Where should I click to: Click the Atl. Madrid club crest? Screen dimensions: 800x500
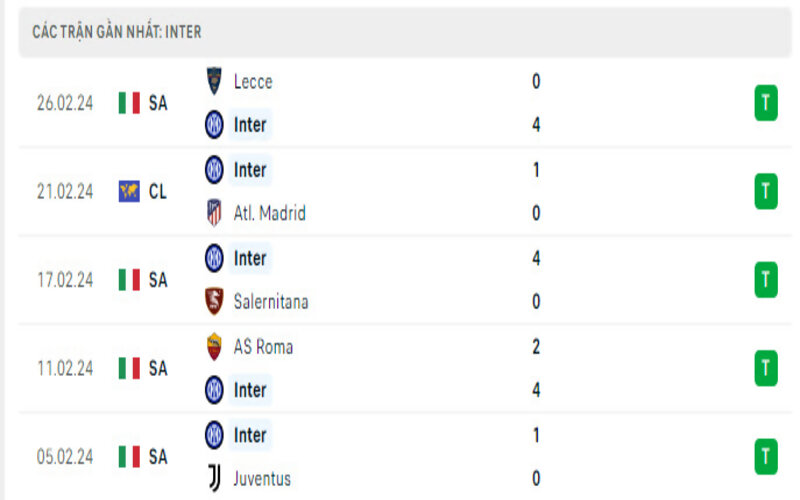[214, 213]
